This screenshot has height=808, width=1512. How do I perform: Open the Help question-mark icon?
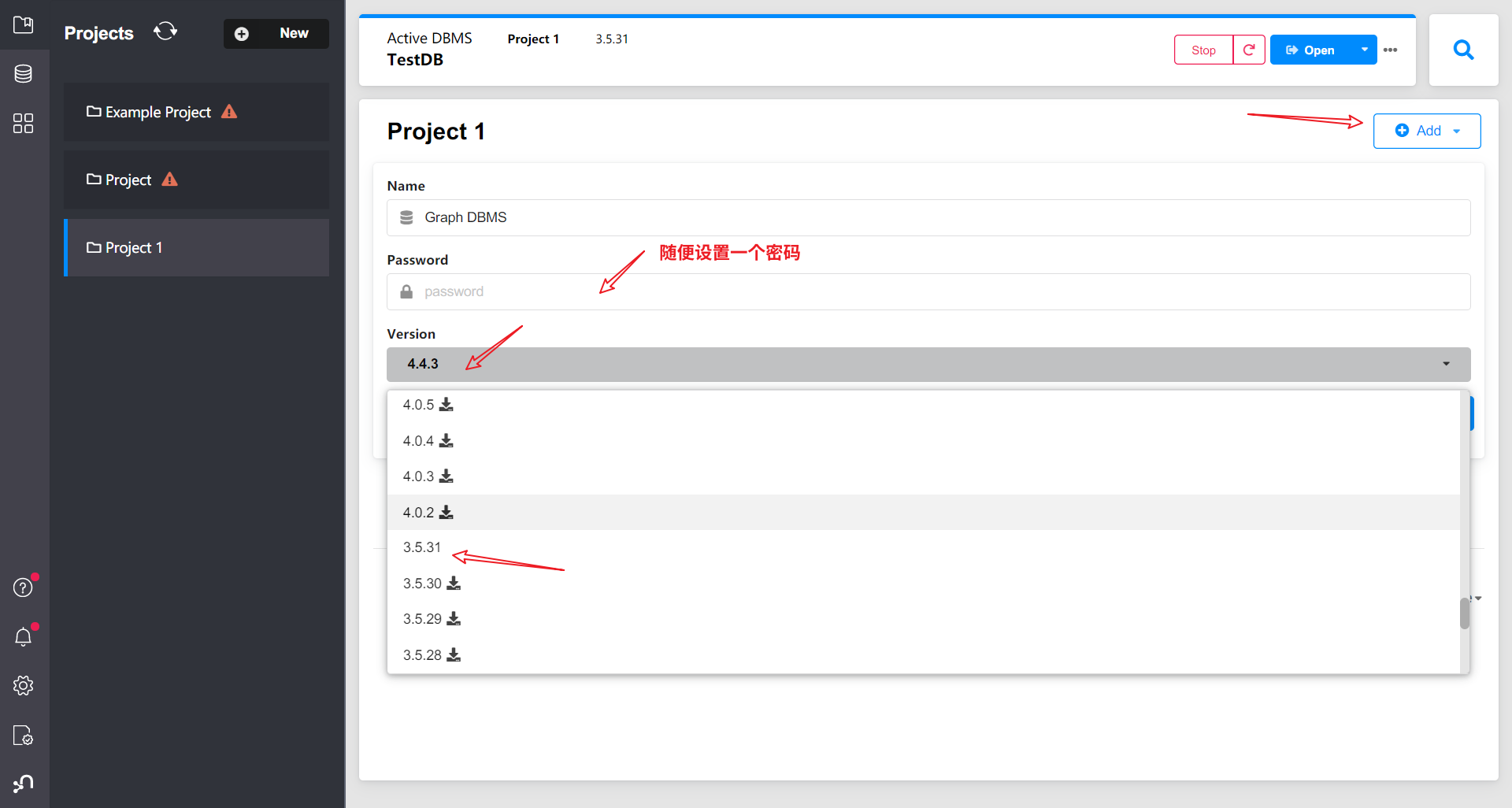[24, 587]
